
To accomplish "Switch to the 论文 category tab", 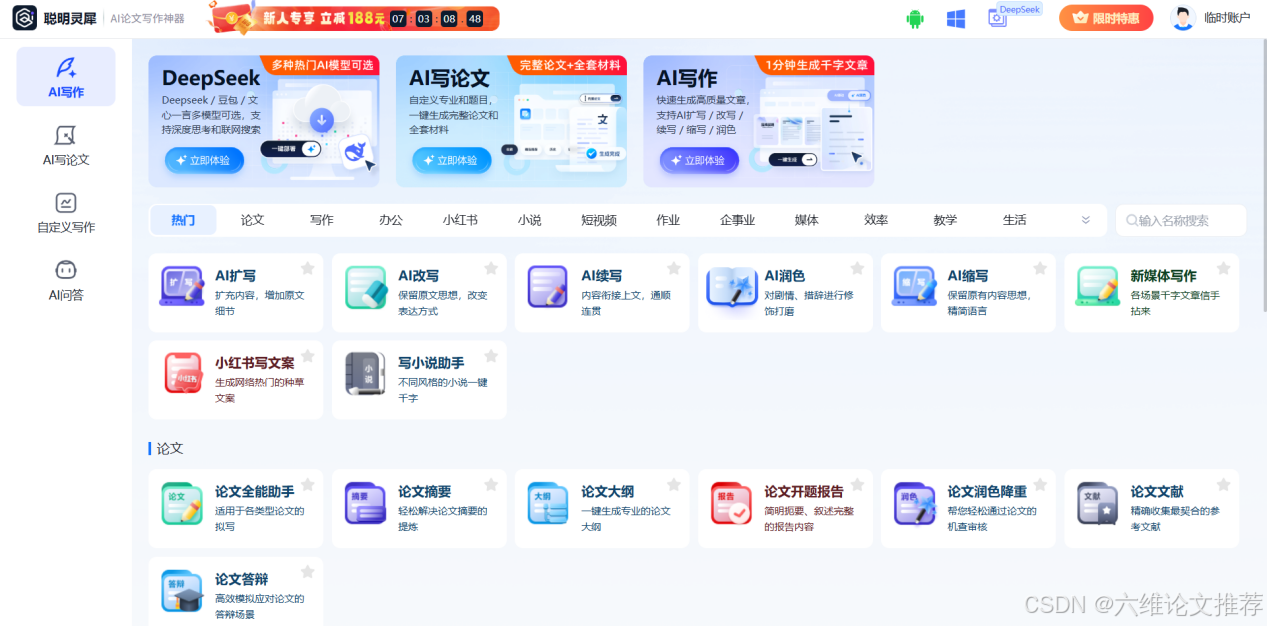I will click(x=253, y=220).
